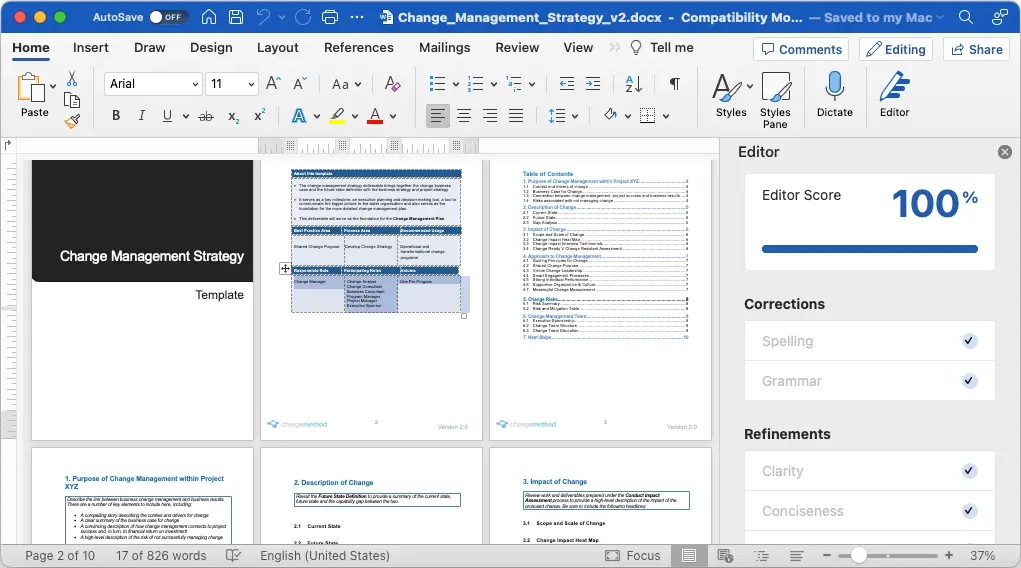
Task: Clear all formatting from selection
Action: click(x=393, y=83)
